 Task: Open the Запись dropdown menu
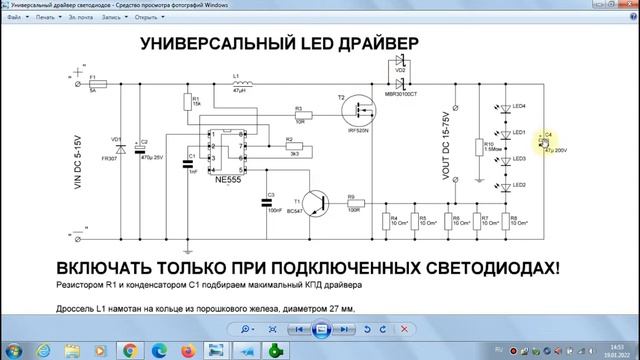(115, 17)
